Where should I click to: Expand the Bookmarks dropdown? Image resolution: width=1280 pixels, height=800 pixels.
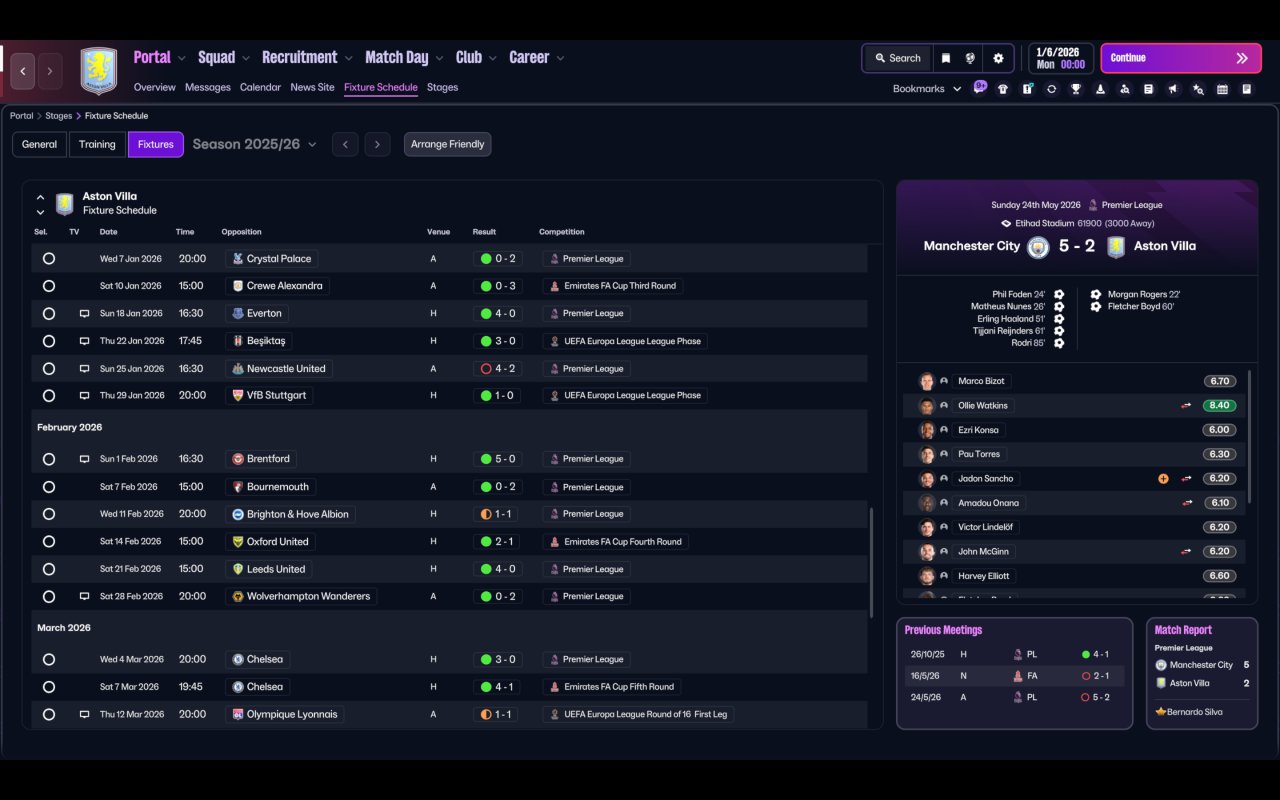point(927,89)
